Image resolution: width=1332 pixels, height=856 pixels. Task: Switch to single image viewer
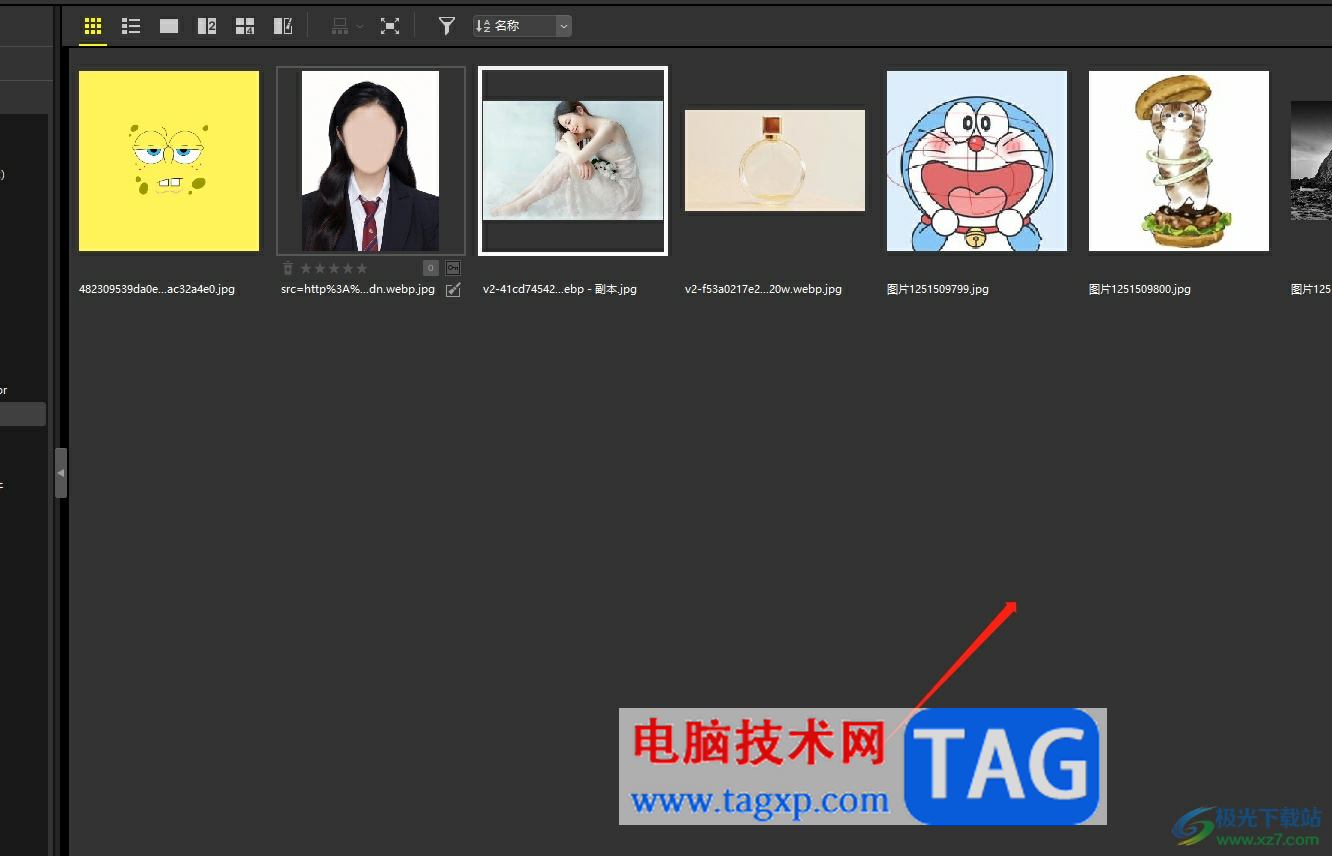pyautogui.click(x=169, y=26)
